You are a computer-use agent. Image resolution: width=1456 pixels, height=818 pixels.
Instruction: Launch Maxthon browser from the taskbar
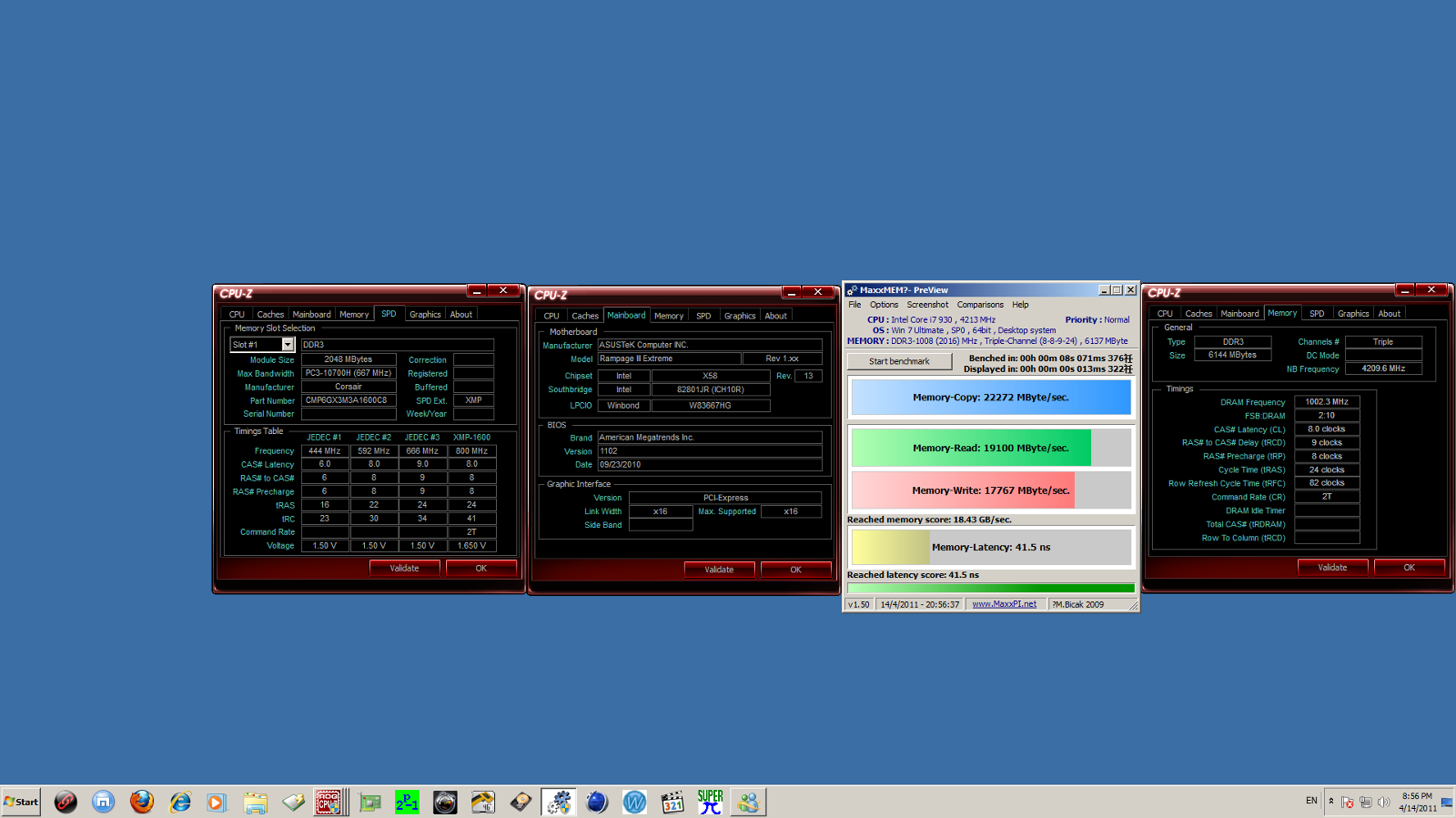pos(103,802)
